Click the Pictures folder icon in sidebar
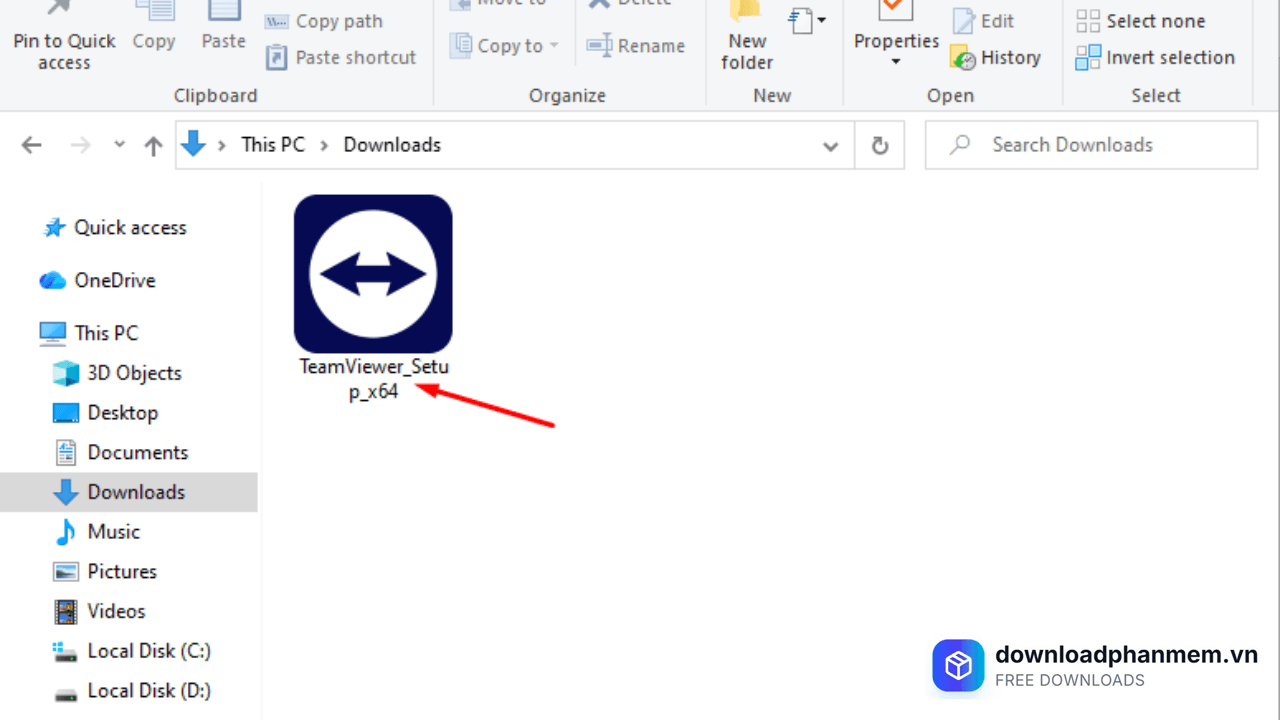 pos(66,572)
